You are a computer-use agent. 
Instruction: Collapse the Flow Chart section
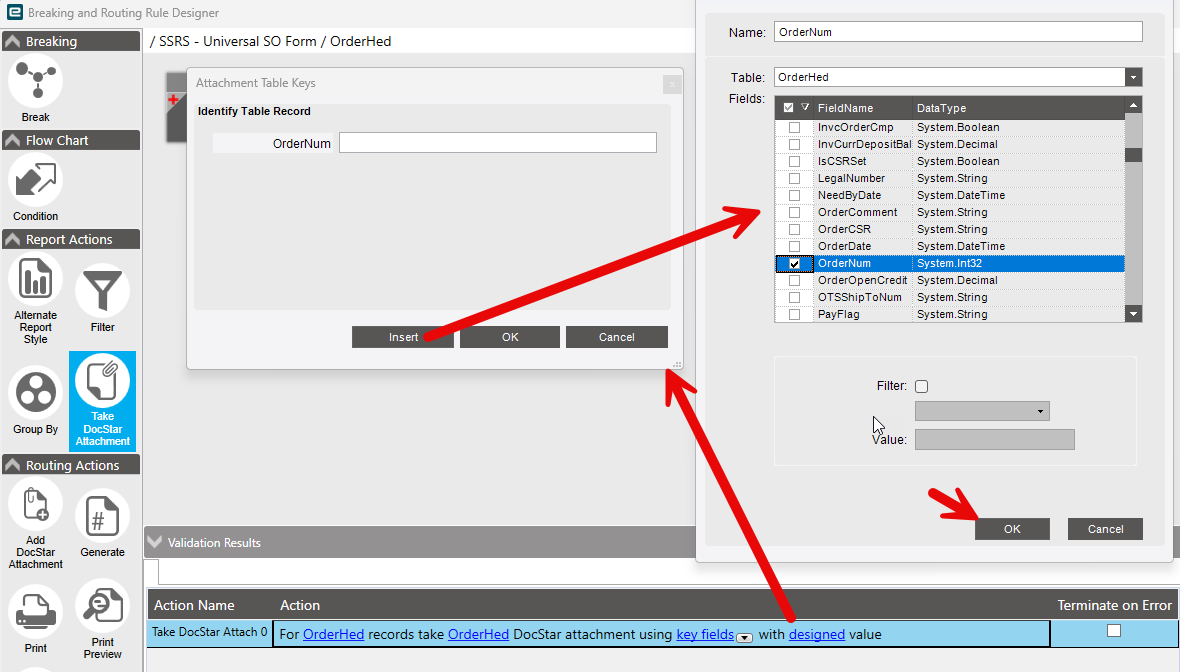click(13, 140)
